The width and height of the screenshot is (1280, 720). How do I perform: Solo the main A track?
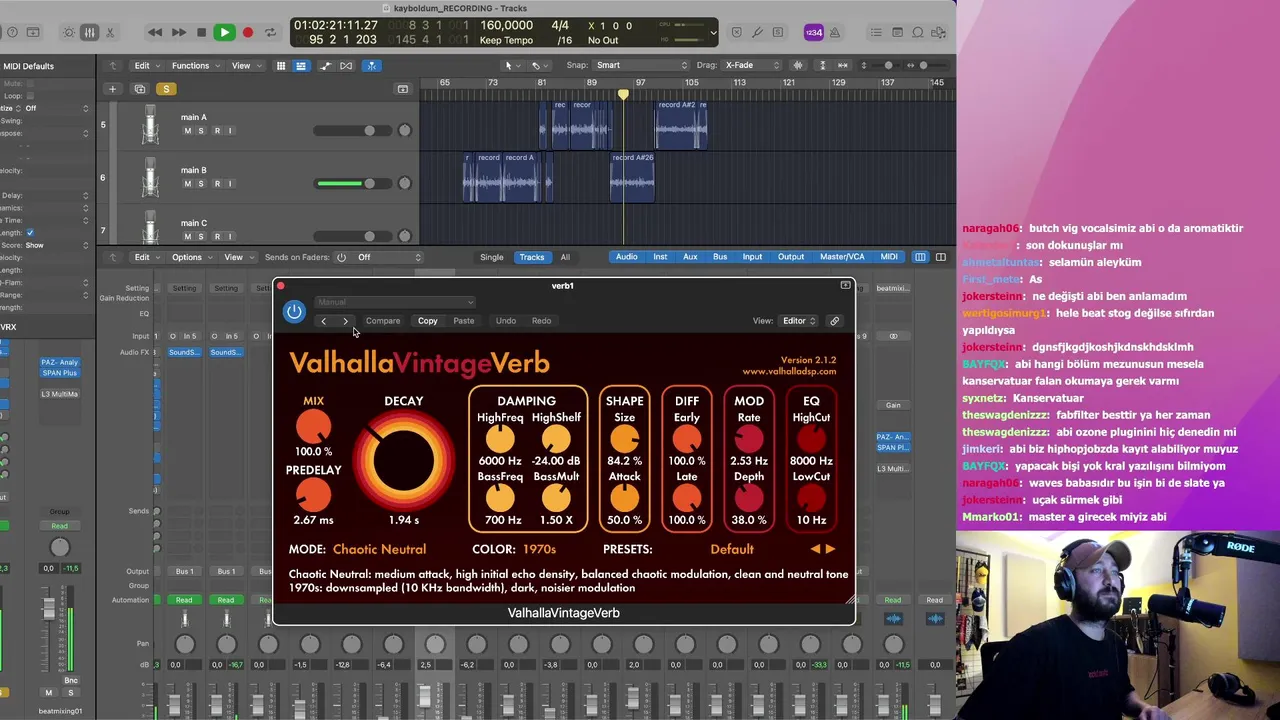tap(200, 131)
